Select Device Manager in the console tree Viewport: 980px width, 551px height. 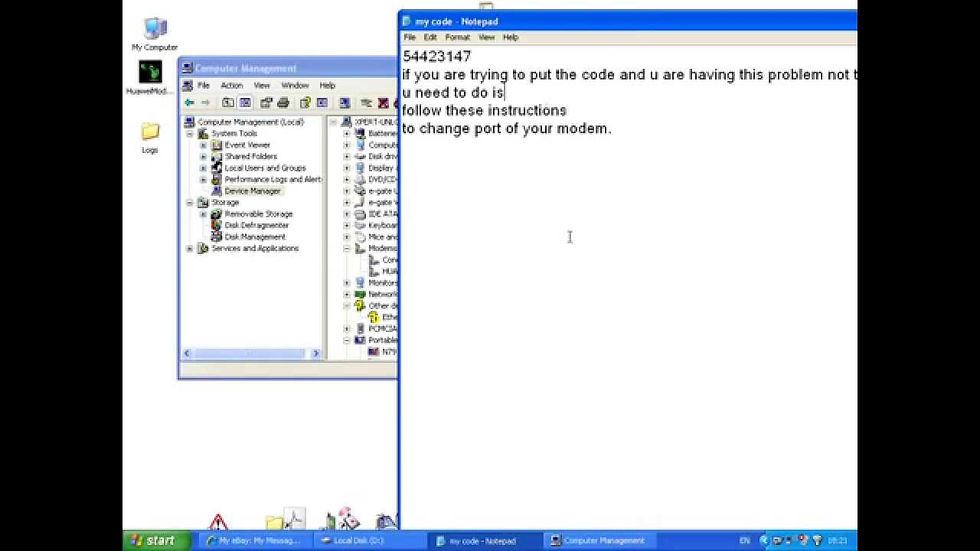[x=252, y=191]
